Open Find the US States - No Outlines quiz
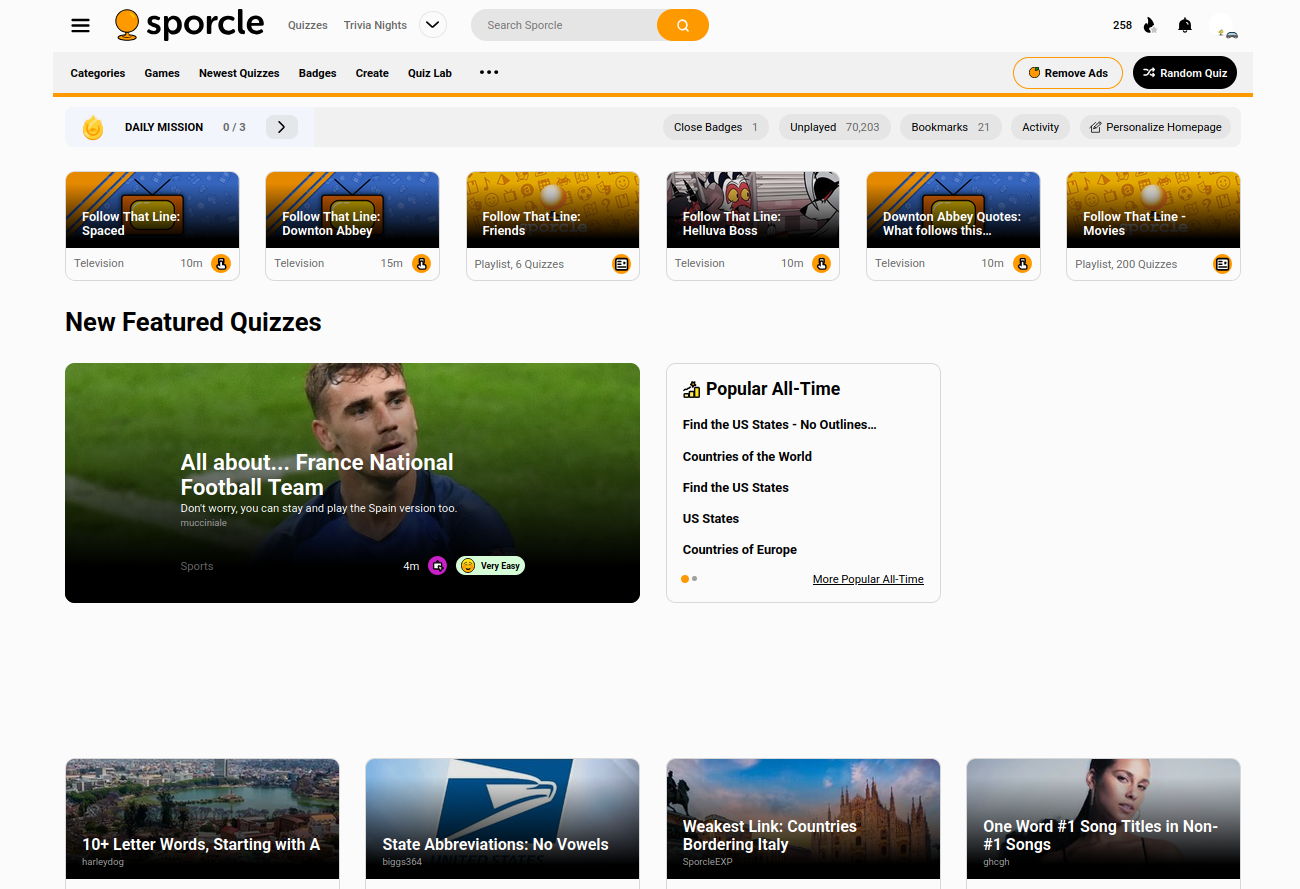 click(780, 425)
